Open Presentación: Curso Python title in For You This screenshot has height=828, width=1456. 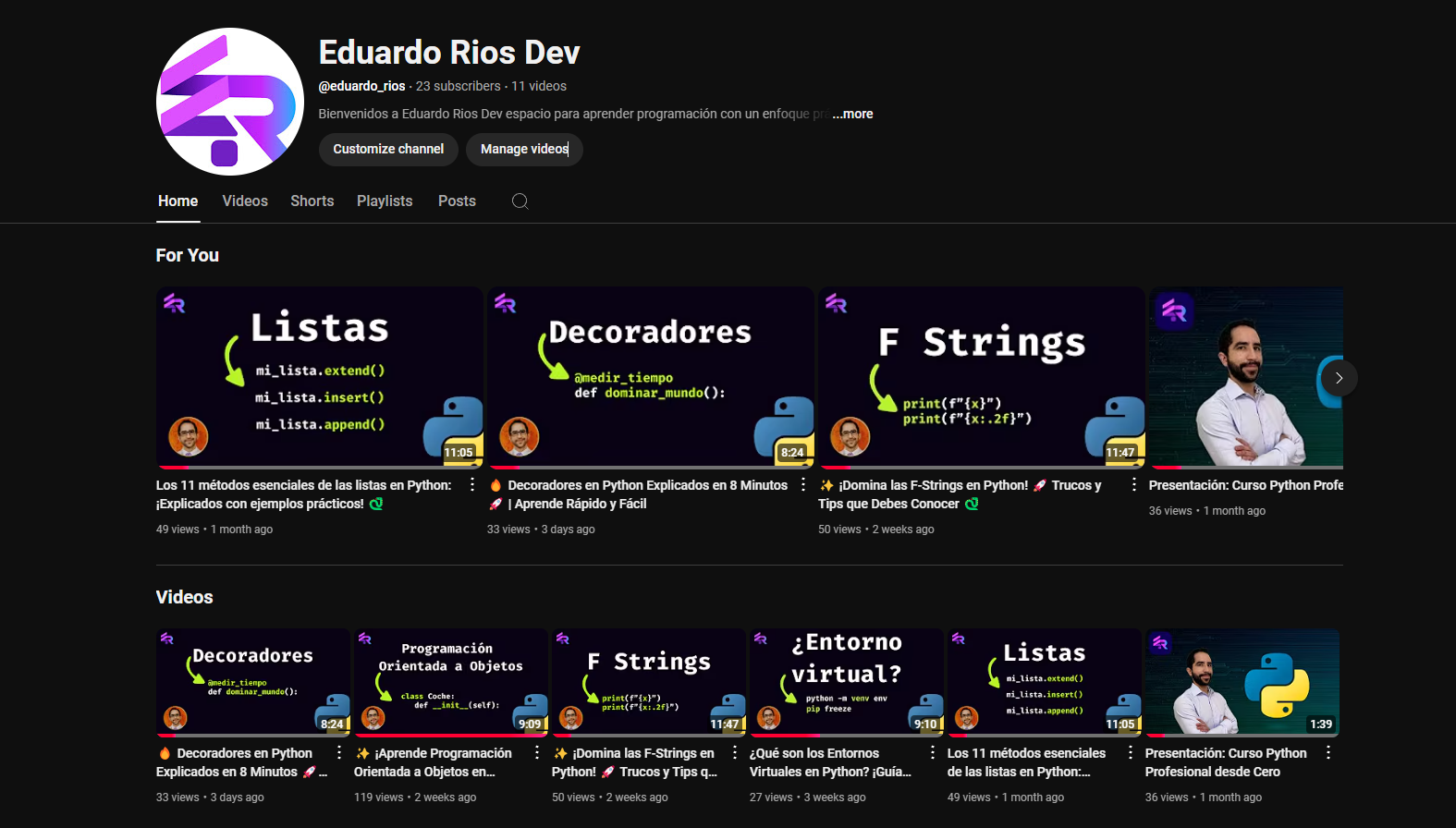[x=1246, y=485]
